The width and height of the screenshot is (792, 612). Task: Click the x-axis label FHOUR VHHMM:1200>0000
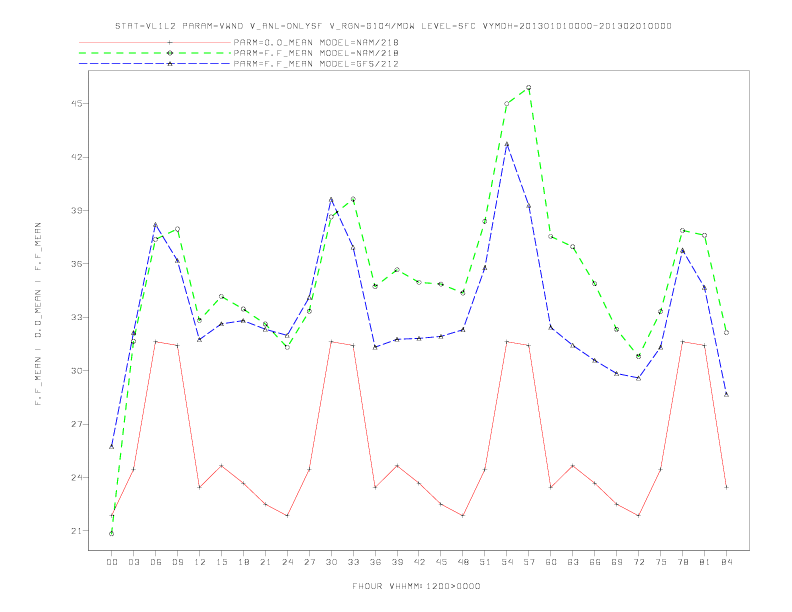tap(416, 586)
